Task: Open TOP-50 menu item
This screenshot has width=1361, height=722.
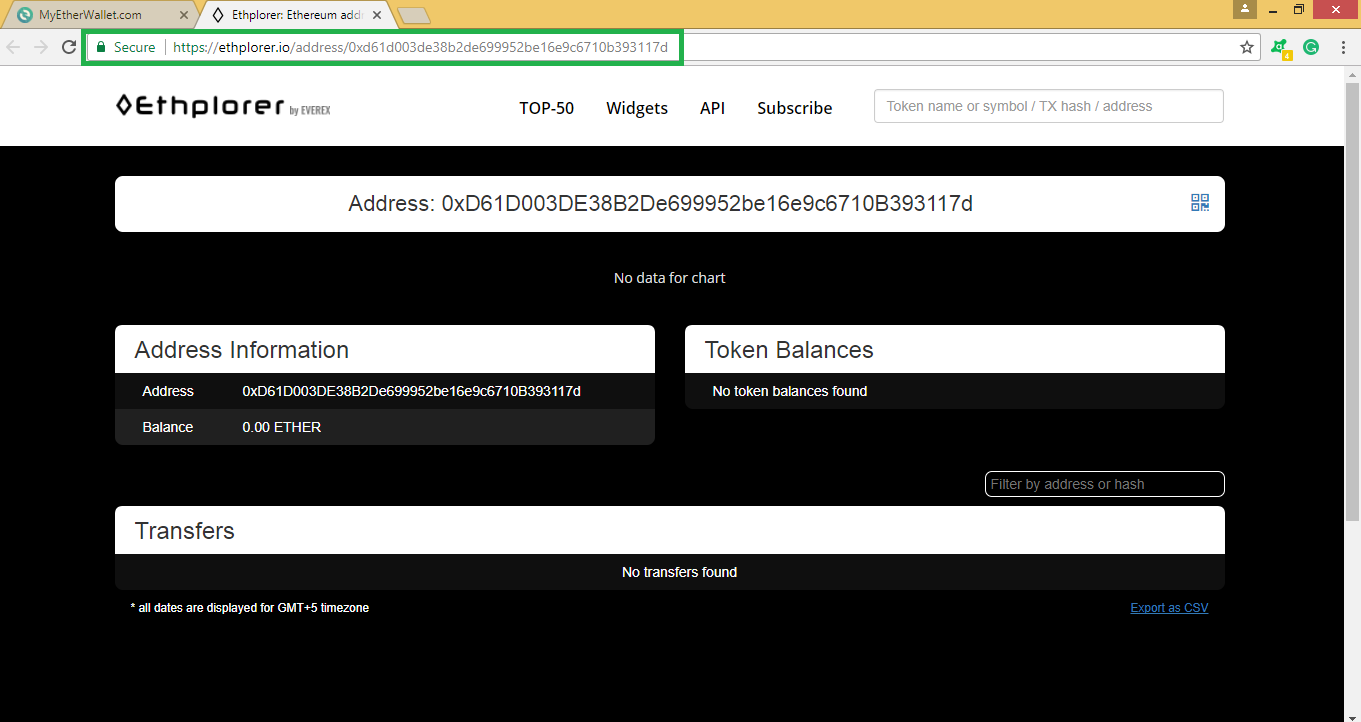Action: point(546,108)
